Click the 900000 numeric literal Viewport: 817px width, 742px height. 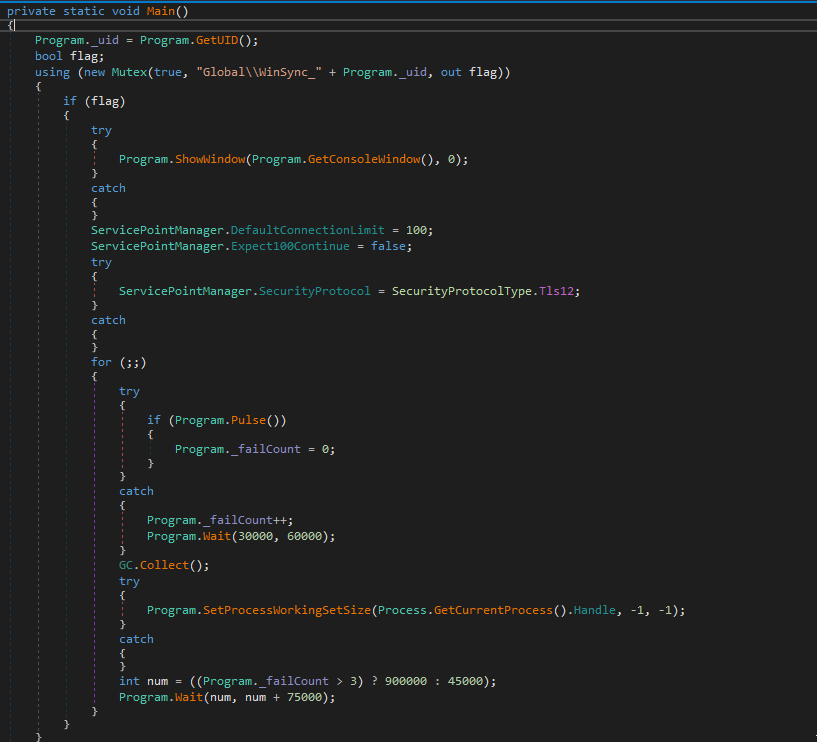click(406, 681)
